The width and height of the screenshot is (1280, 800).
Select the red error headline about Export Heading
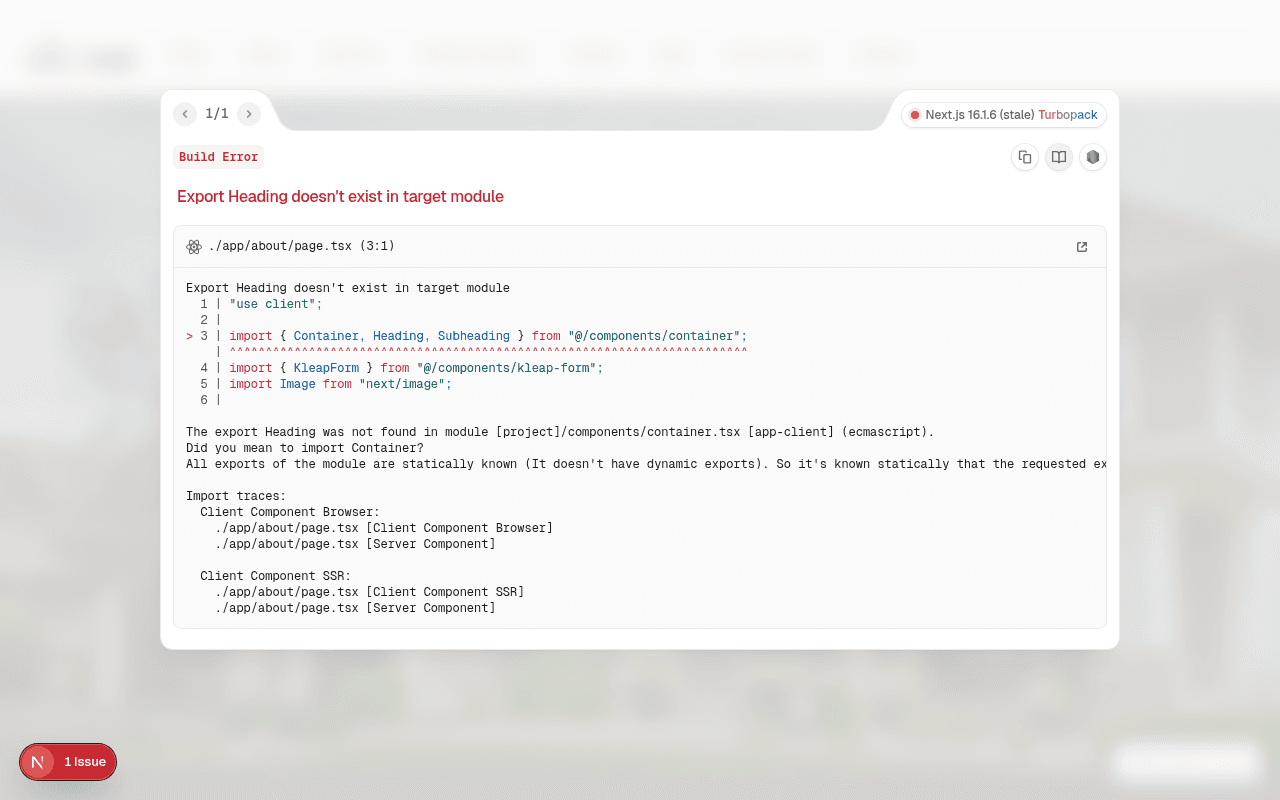pyautogui.click(x=340, y=197)
